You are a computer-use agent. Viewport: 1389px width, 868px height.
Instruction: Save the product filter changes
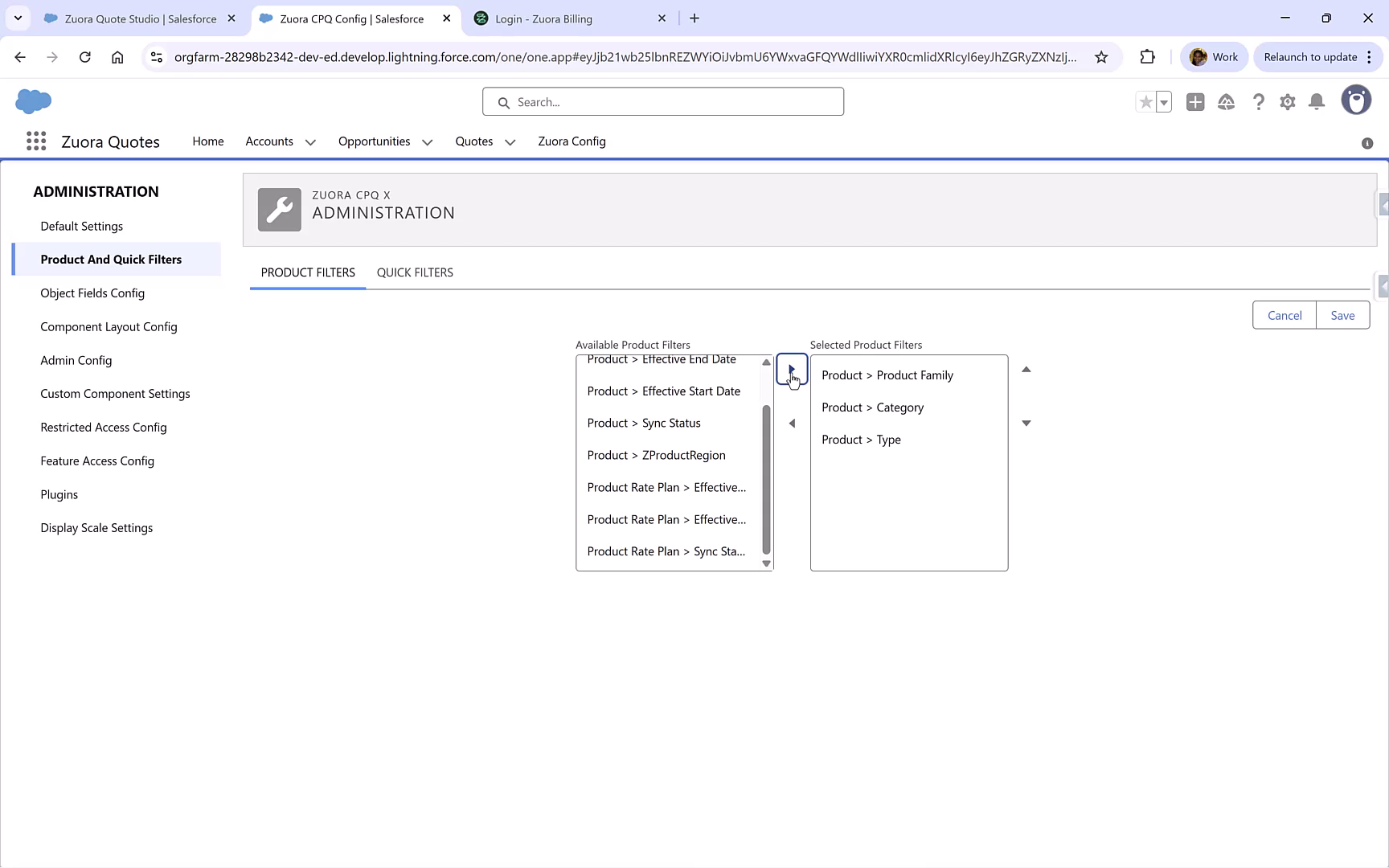1342,315
